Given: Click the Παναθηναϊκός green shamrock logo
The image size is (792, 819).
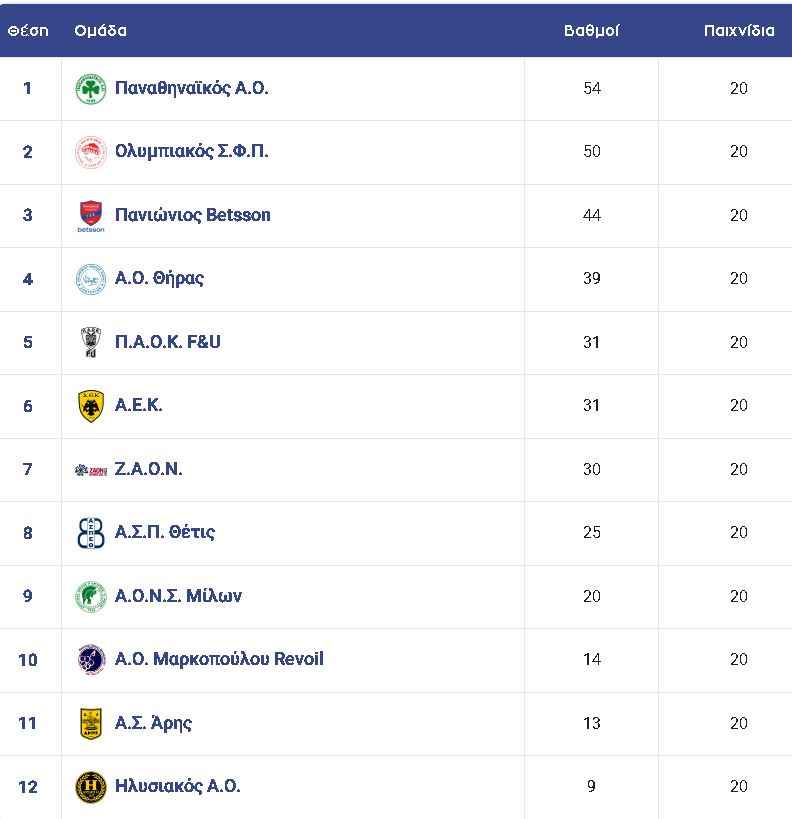Looking at the screenshot, I should pos(91,89).
